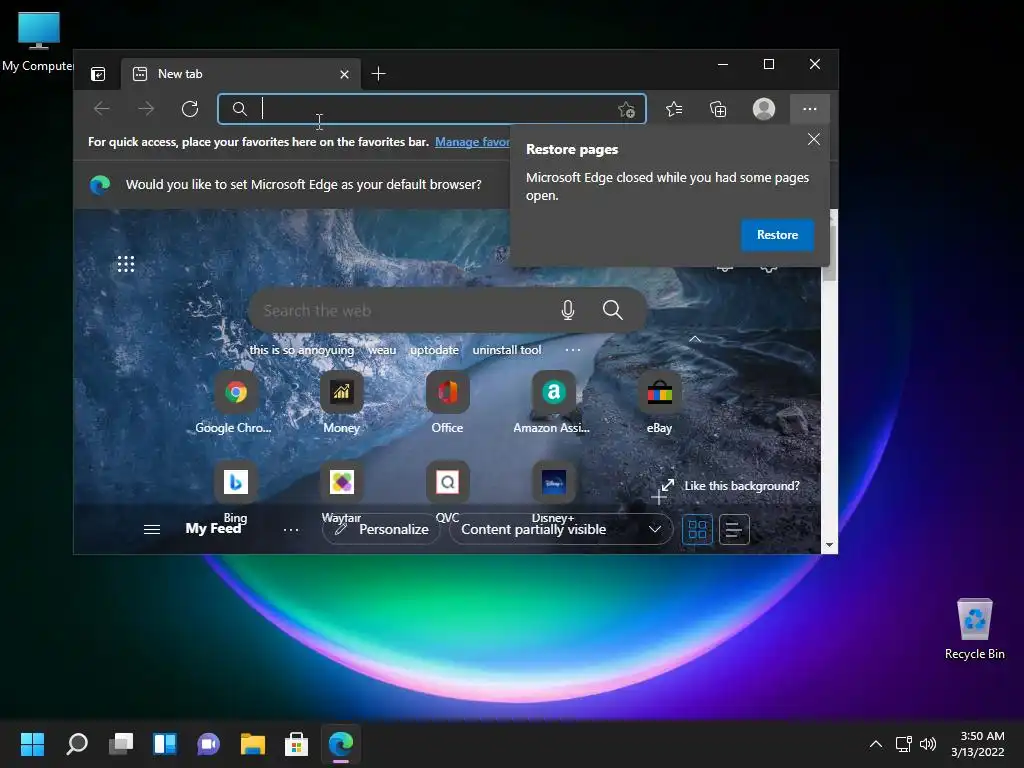This screenshot has height=768, width=1024.
Task: Close the Restore pages popup
Action: click(814, 139)
